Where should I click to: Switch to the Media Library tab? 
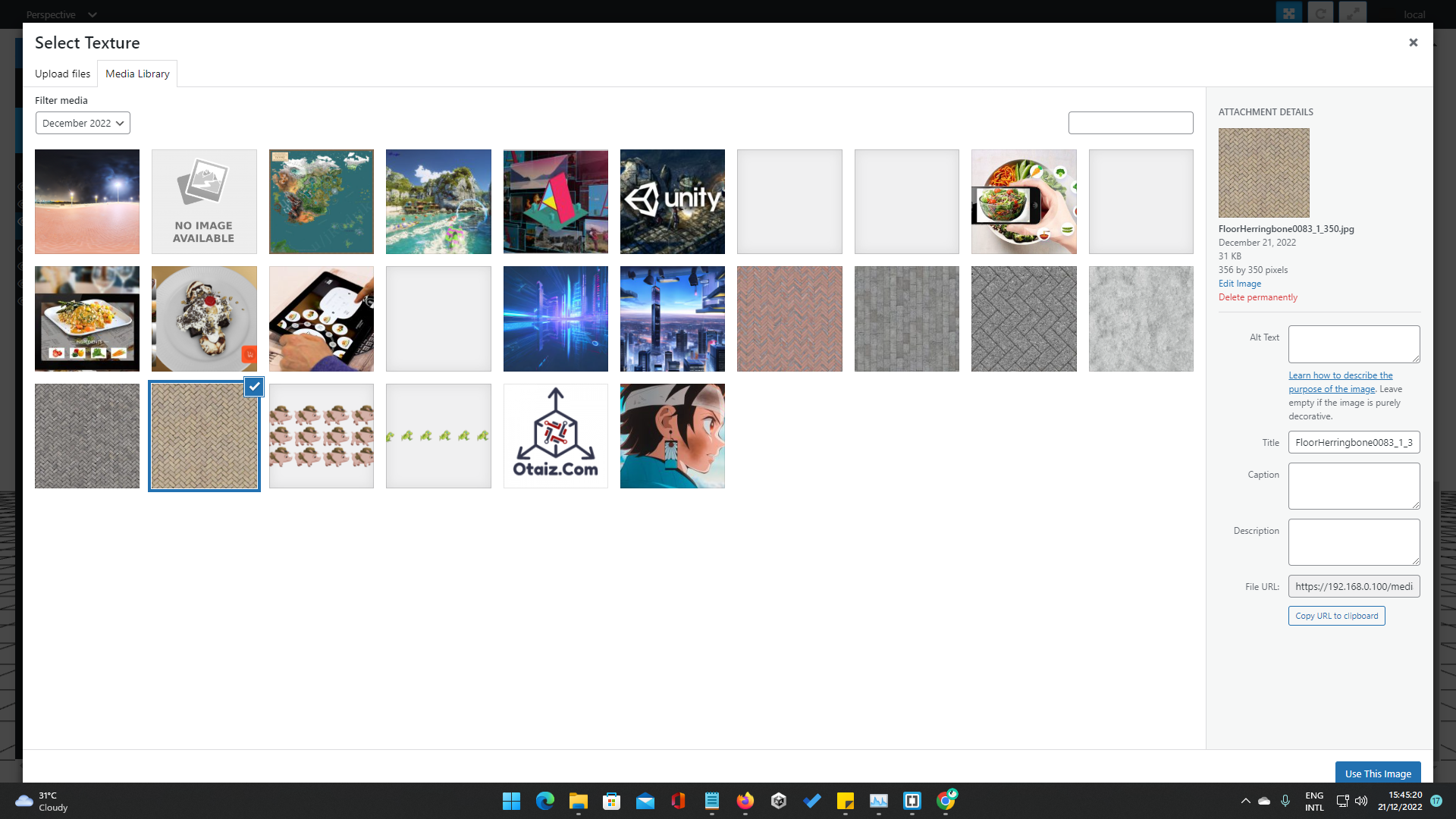137,74
